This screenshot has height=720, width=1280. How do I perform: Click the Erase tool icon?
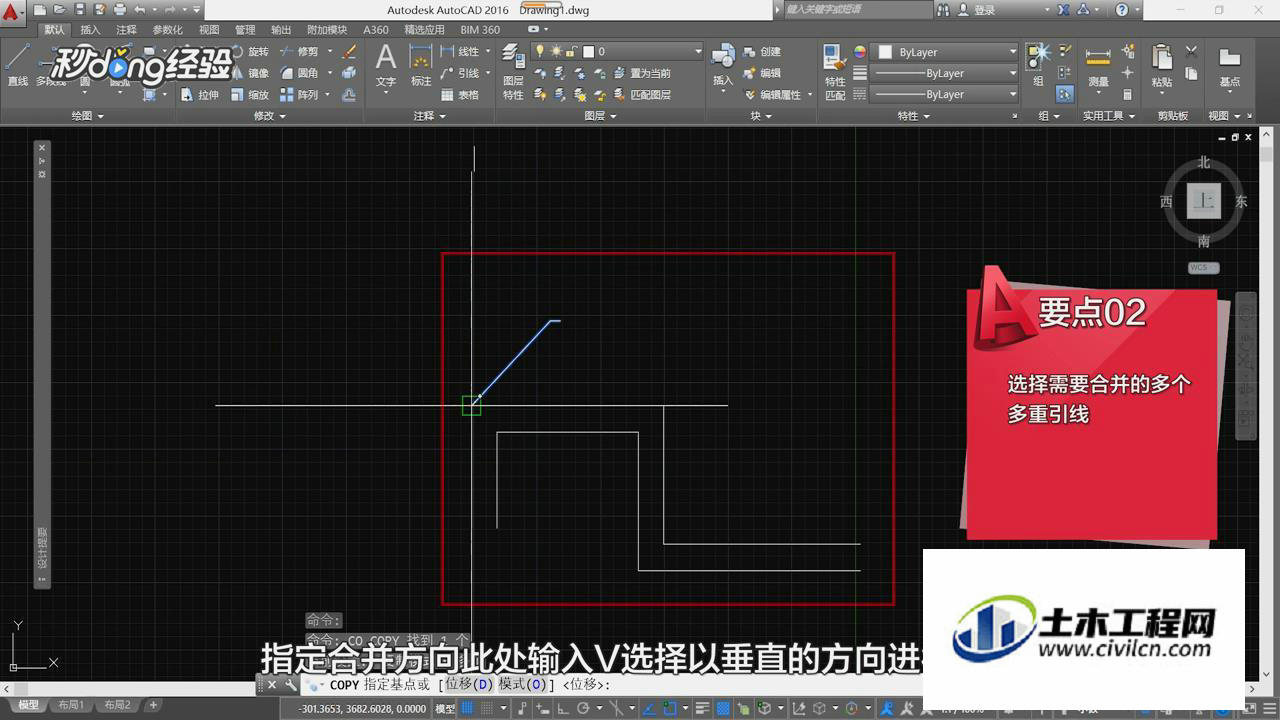point(349,51)
